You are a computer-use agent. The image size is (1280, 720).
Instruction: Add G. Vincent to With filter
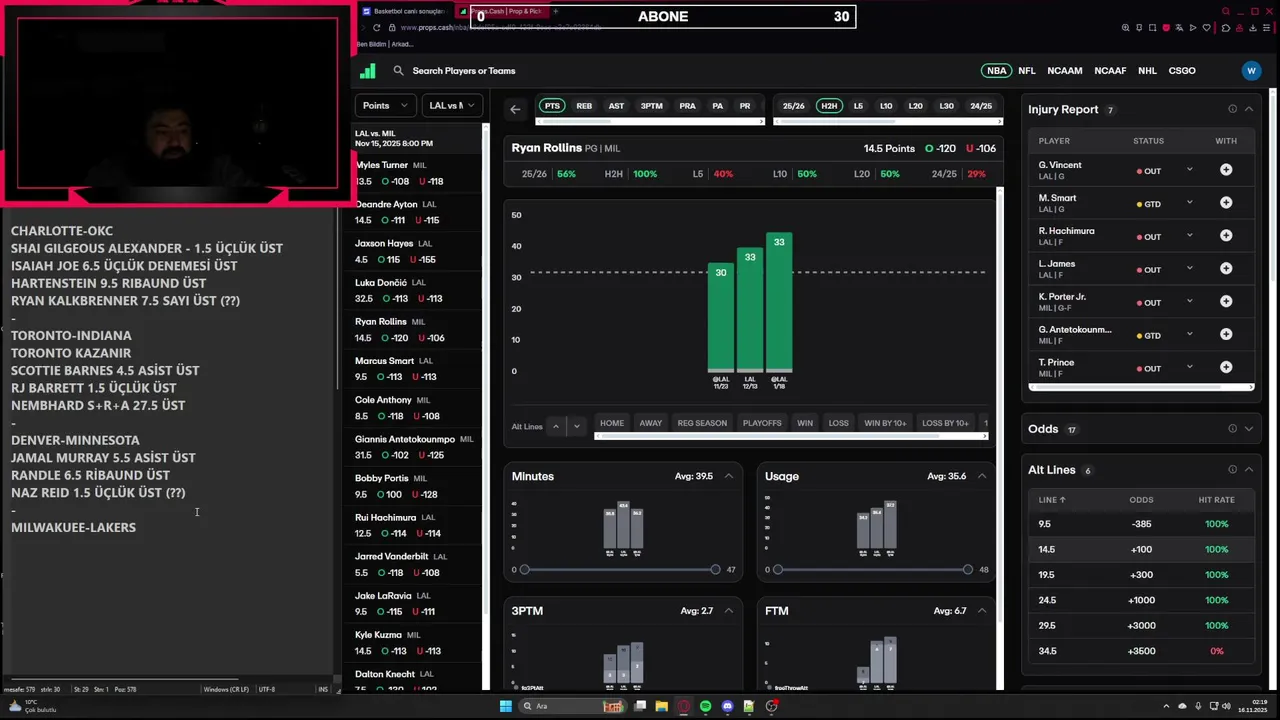pyautogui.click(x=1226, y=170)
